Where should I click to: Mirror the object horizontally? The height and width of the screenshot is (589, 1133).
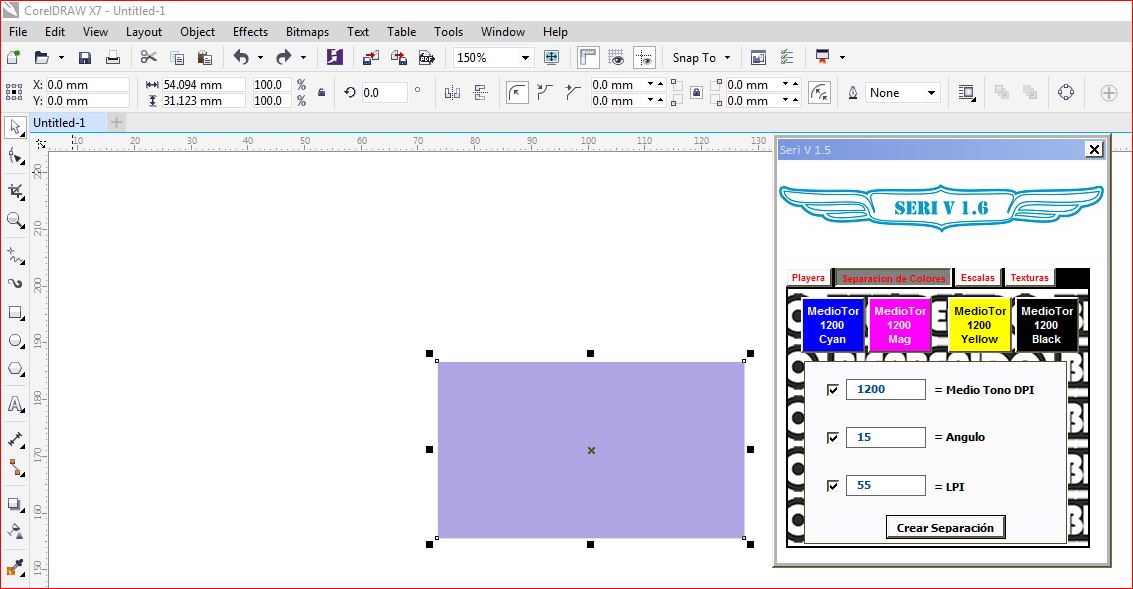pyautogui.click(x=452, y=93)
